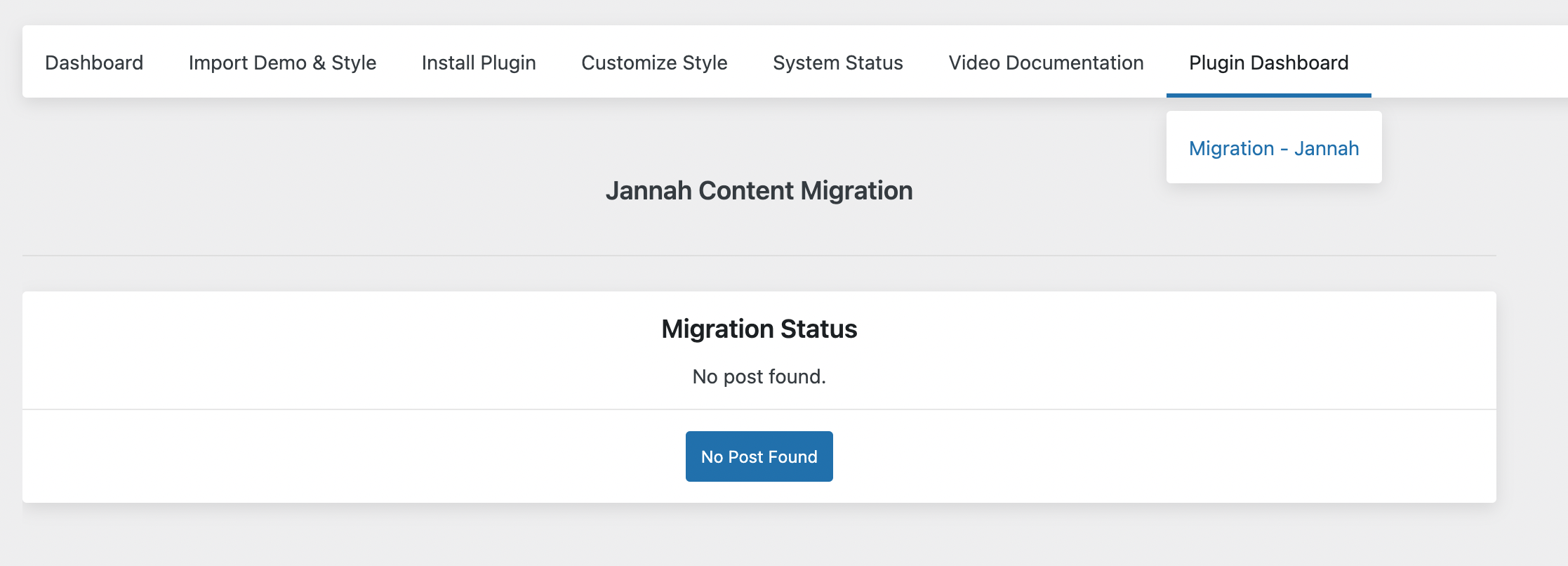
Task: Open the Video Documentation tab
Action: click(x=1046, y=62)
